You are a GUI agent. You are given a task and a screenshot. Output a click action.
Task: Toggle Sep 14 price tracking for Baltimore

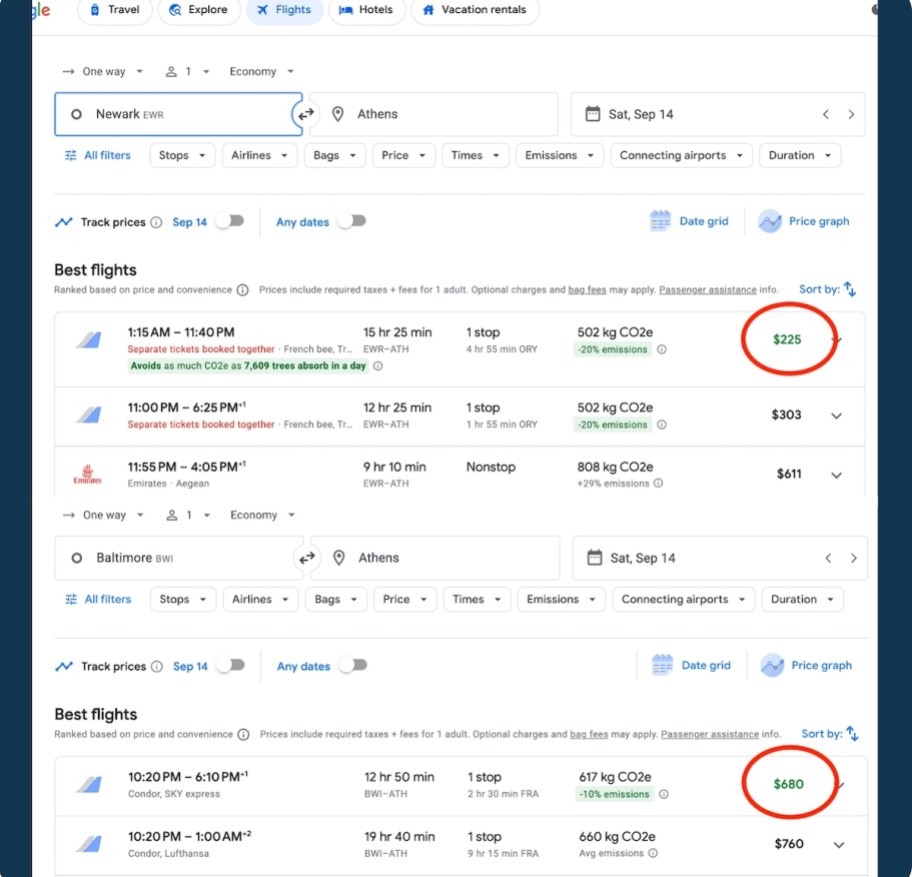(x=231, y=665)
